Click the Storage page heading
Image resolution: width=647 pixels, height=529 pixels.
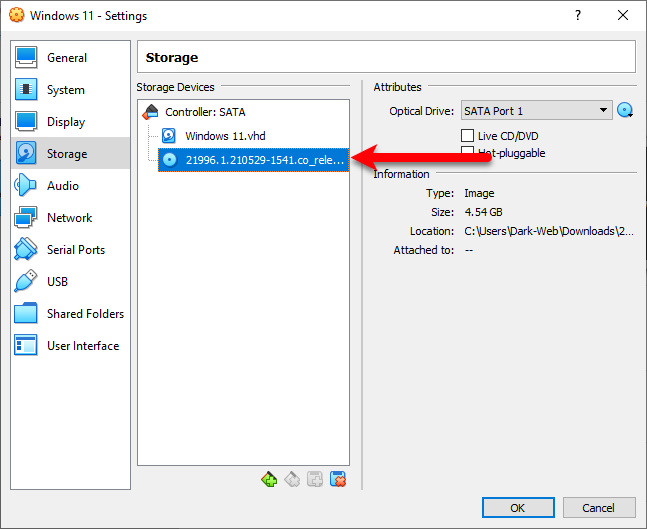[x=172, y=57]
